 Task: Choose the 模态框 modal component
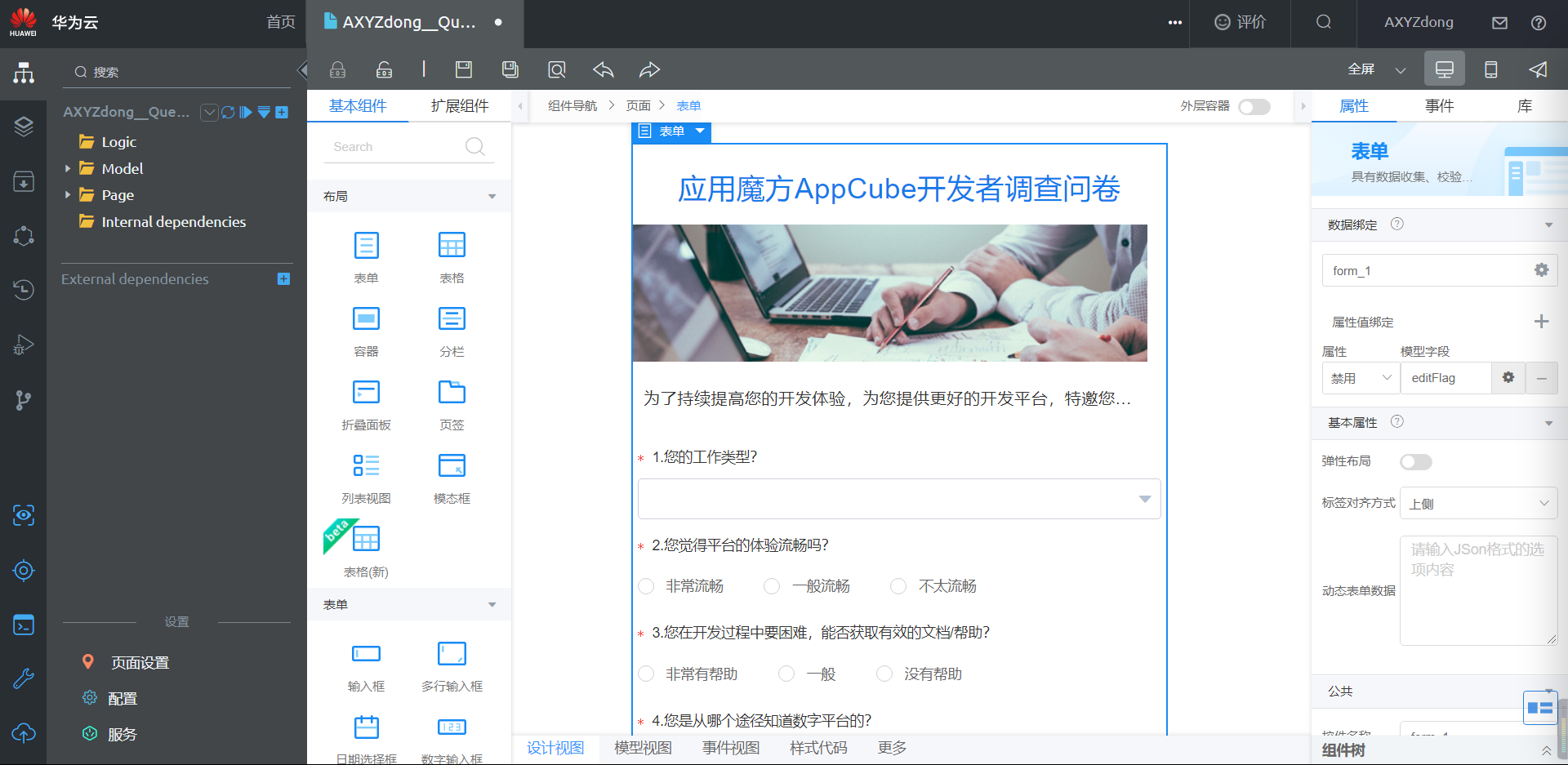click(x=452, y=477)
